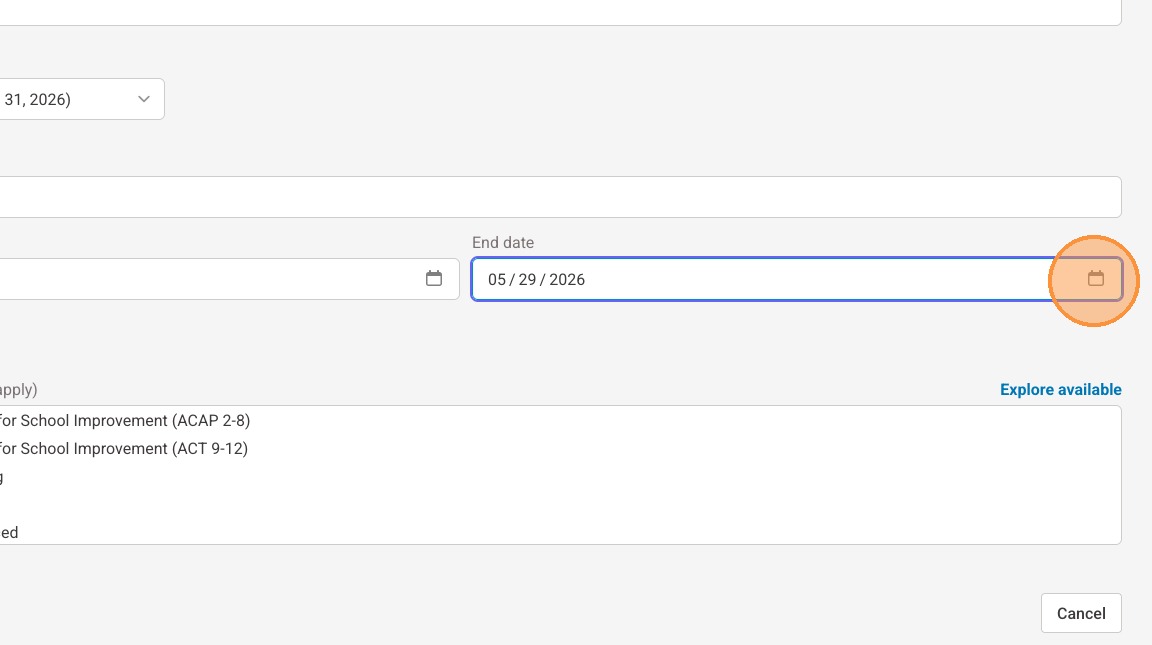Viewport: 1152px width, 645px height.
Task: Choose the School Improvement (ACT 9-12) option
Action: point(124,449)
